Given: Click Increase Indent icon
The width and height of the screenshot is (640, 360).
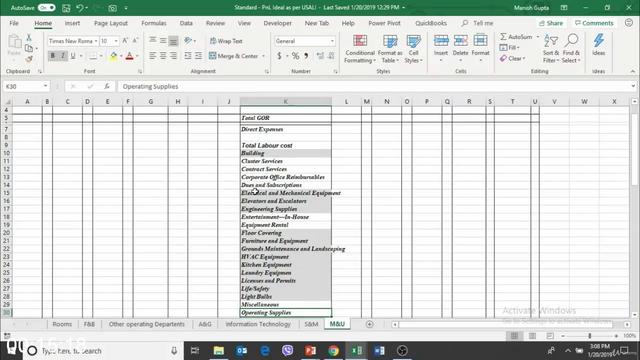Looking at the screenshot, I should (x=198, y=56).
